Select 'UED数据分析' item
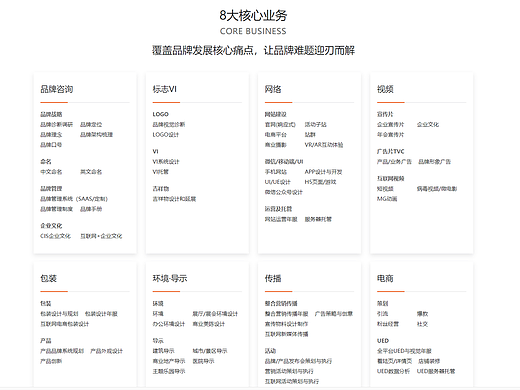 (x=393, y=371)
